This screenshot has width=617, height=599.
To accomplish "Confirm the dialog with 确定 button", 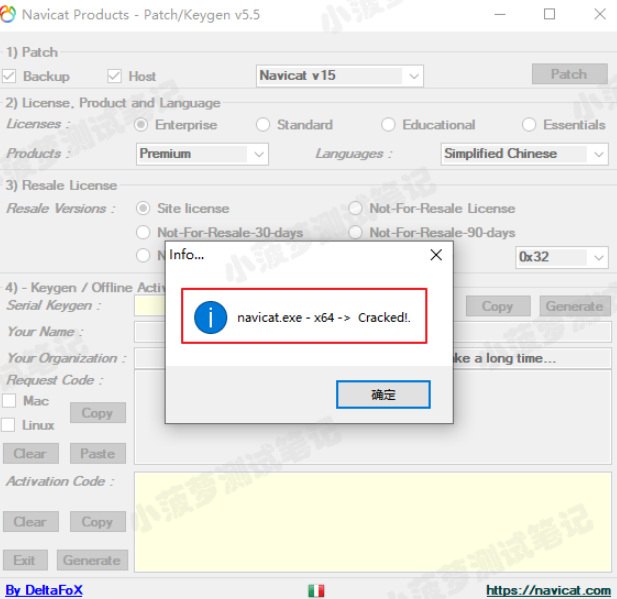I will (x=383, y=394).
